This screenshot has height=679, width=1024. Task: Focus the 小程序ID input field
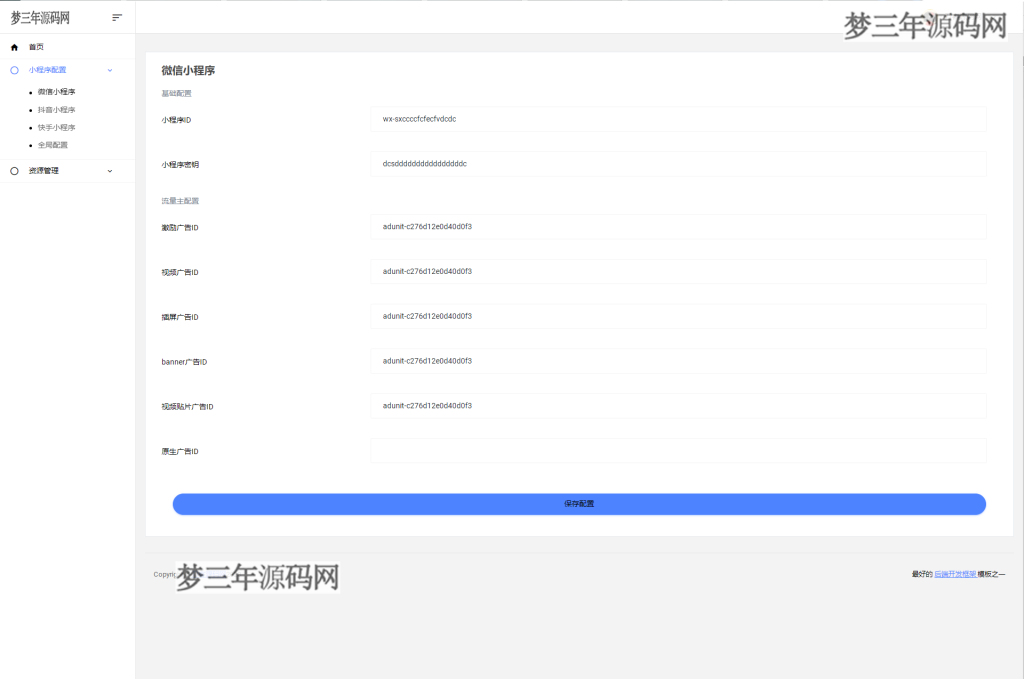677,119
